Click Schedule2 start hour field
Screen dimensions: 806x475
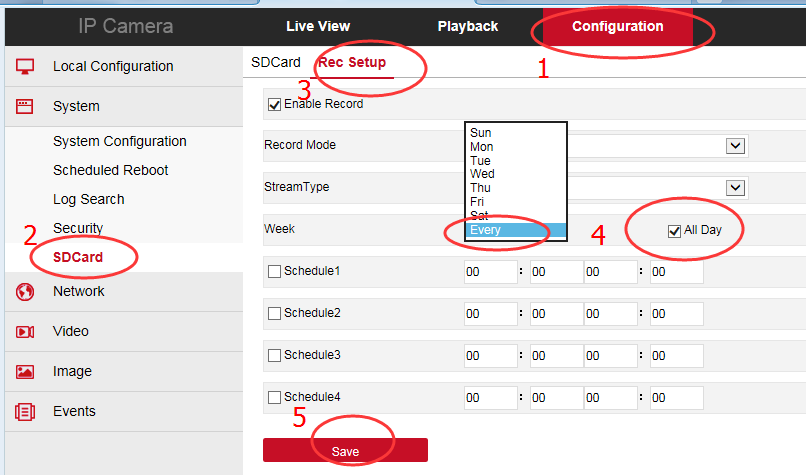(490, 314)
